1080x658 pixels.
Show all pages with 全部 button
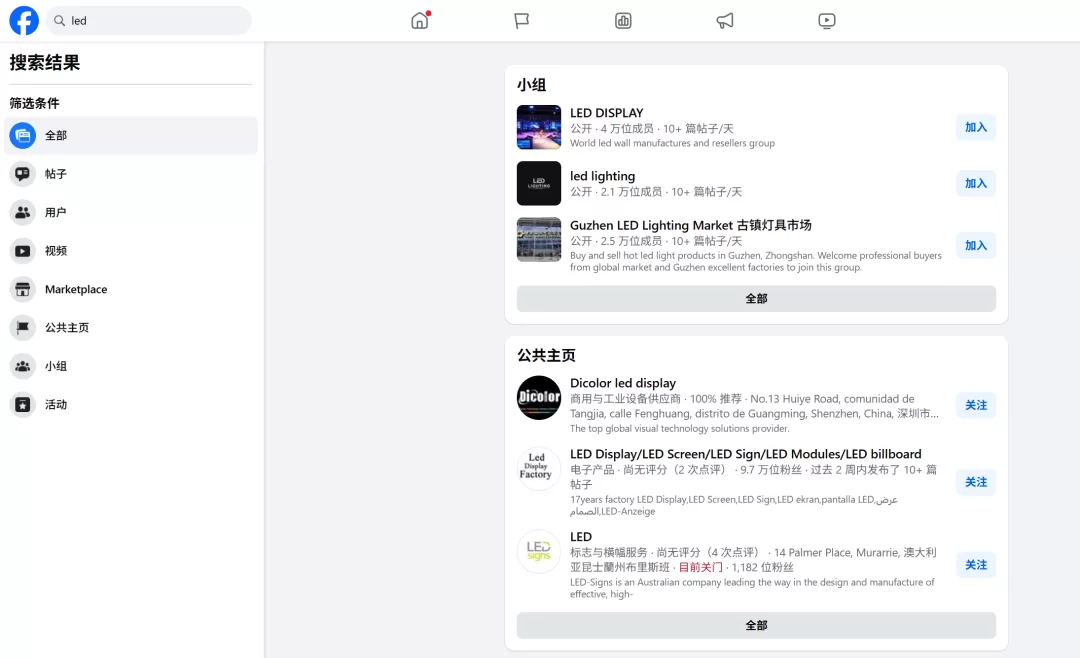click(x=756, y=625)
